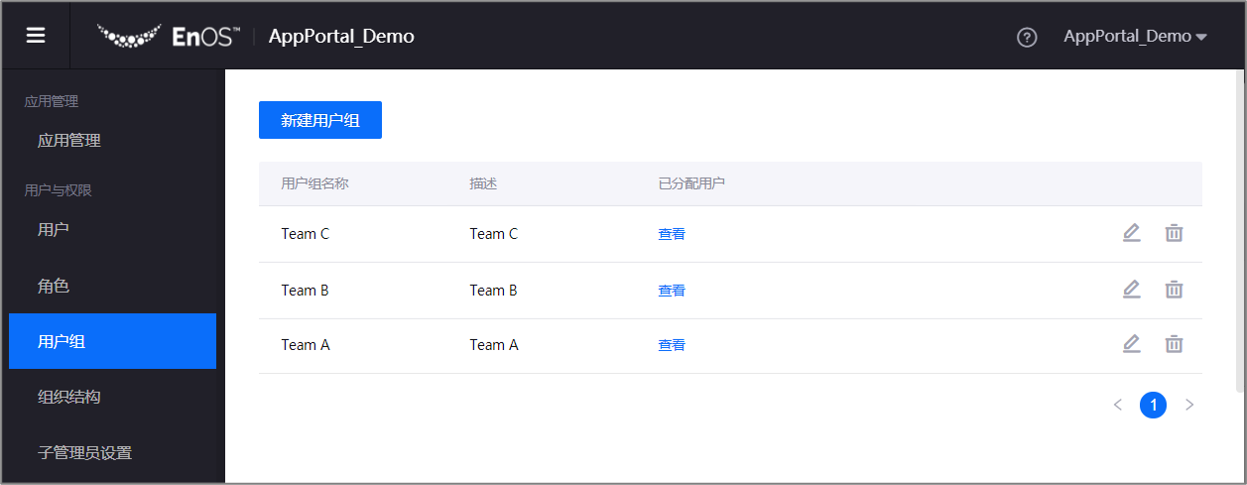Image resolution: width=1247 pixels, height=485 pixels.
Task: View assigned users for Team B
Action: (671, 291)
